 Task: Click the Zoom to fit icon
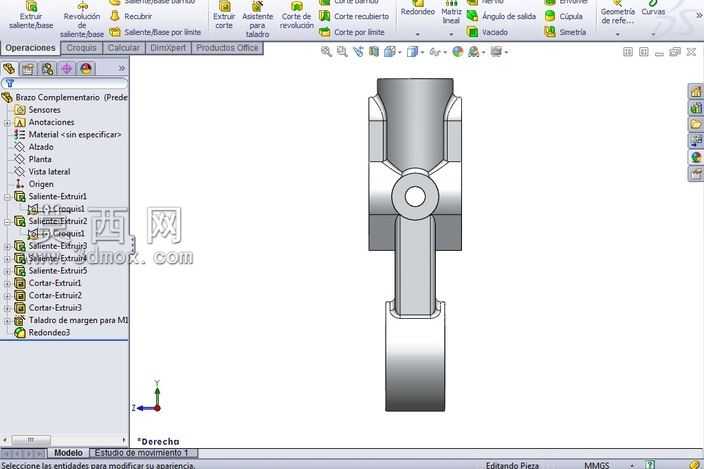click(x=326, y=52)
